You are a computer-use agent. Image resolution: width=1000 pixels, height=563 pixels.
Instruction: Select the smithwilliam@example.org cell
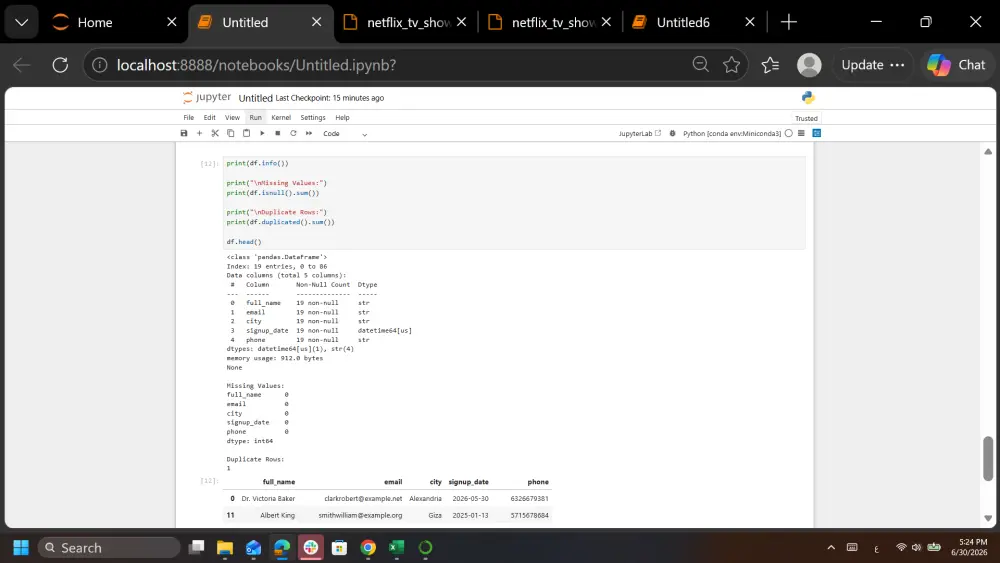[x=360, y=515]
